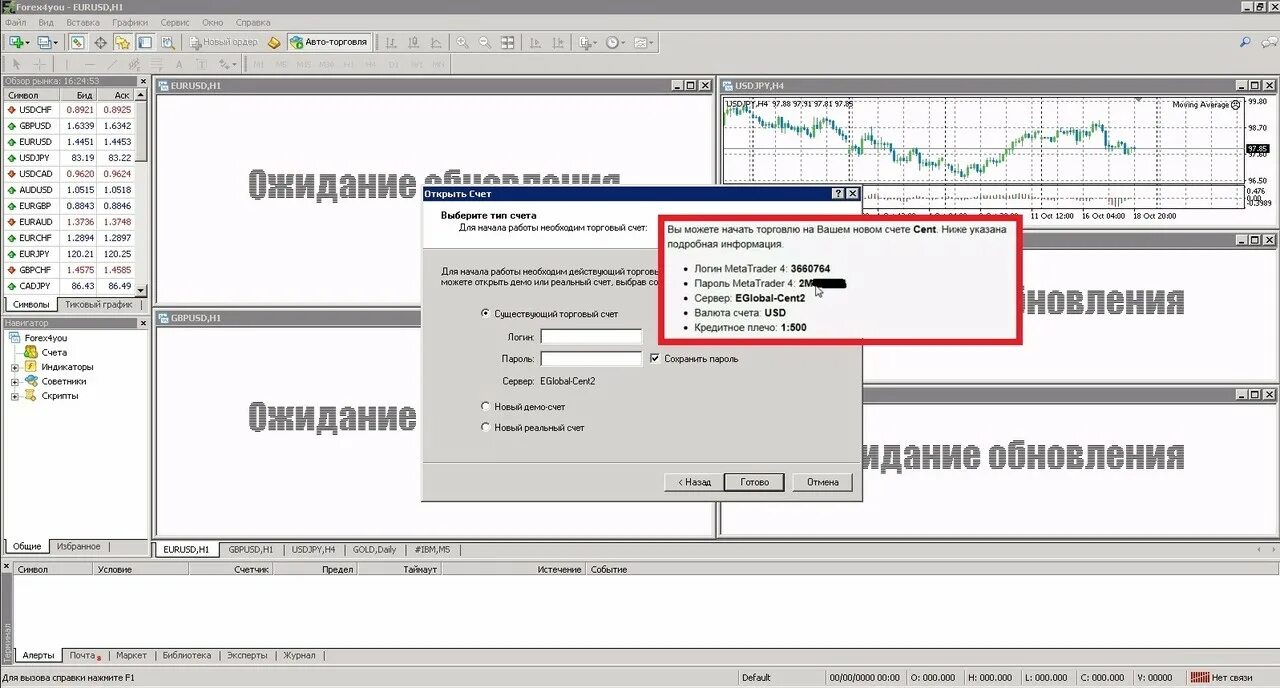Enable chart auto scroll icon

(x=535, y=42)
